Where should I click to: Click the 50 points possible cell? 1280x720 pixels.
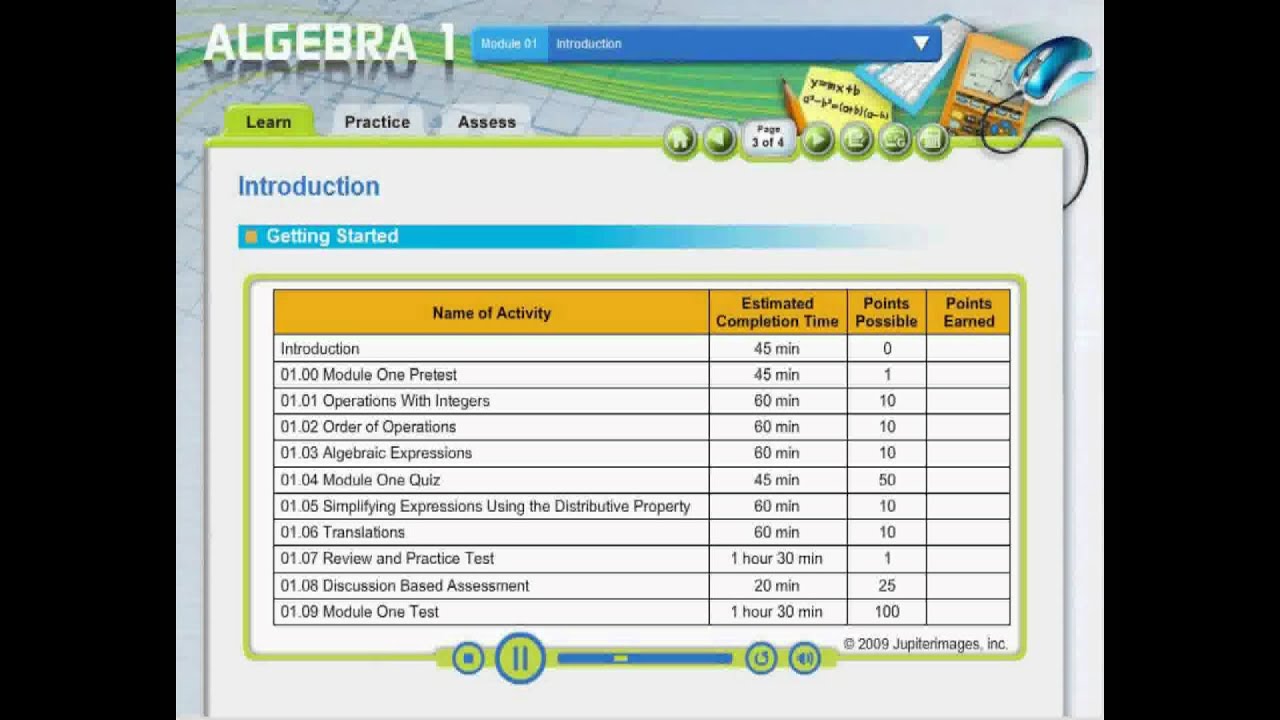coord(886,479)
